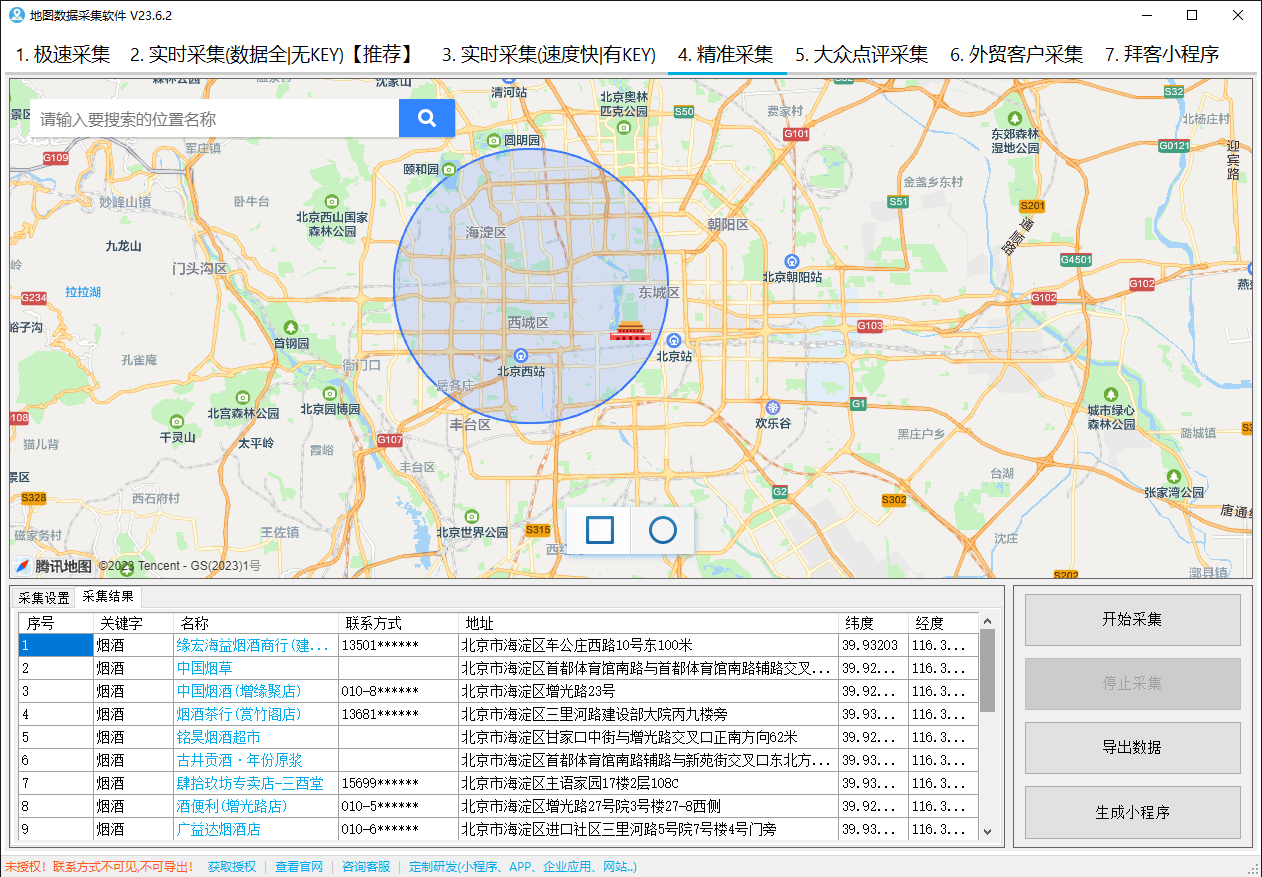This screenshot has height=877, width=1262.
Task: Click the 地址 column header
Action: pyautogui.click(x=648, y=623)
